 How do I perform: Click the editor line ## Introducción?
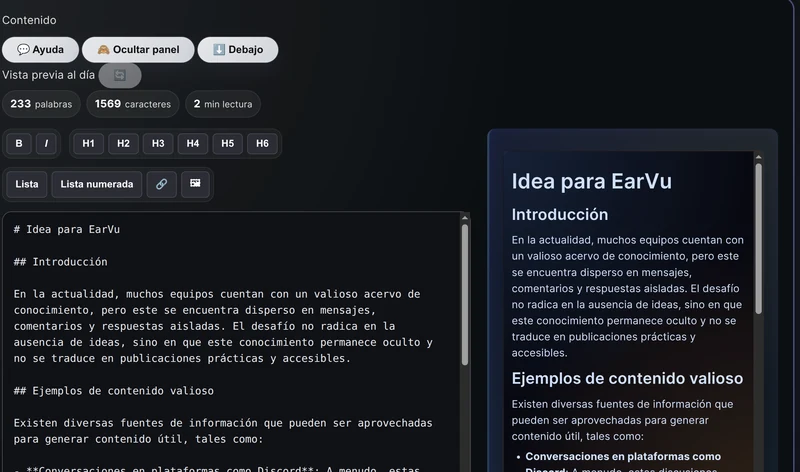(x=61, y=262)
